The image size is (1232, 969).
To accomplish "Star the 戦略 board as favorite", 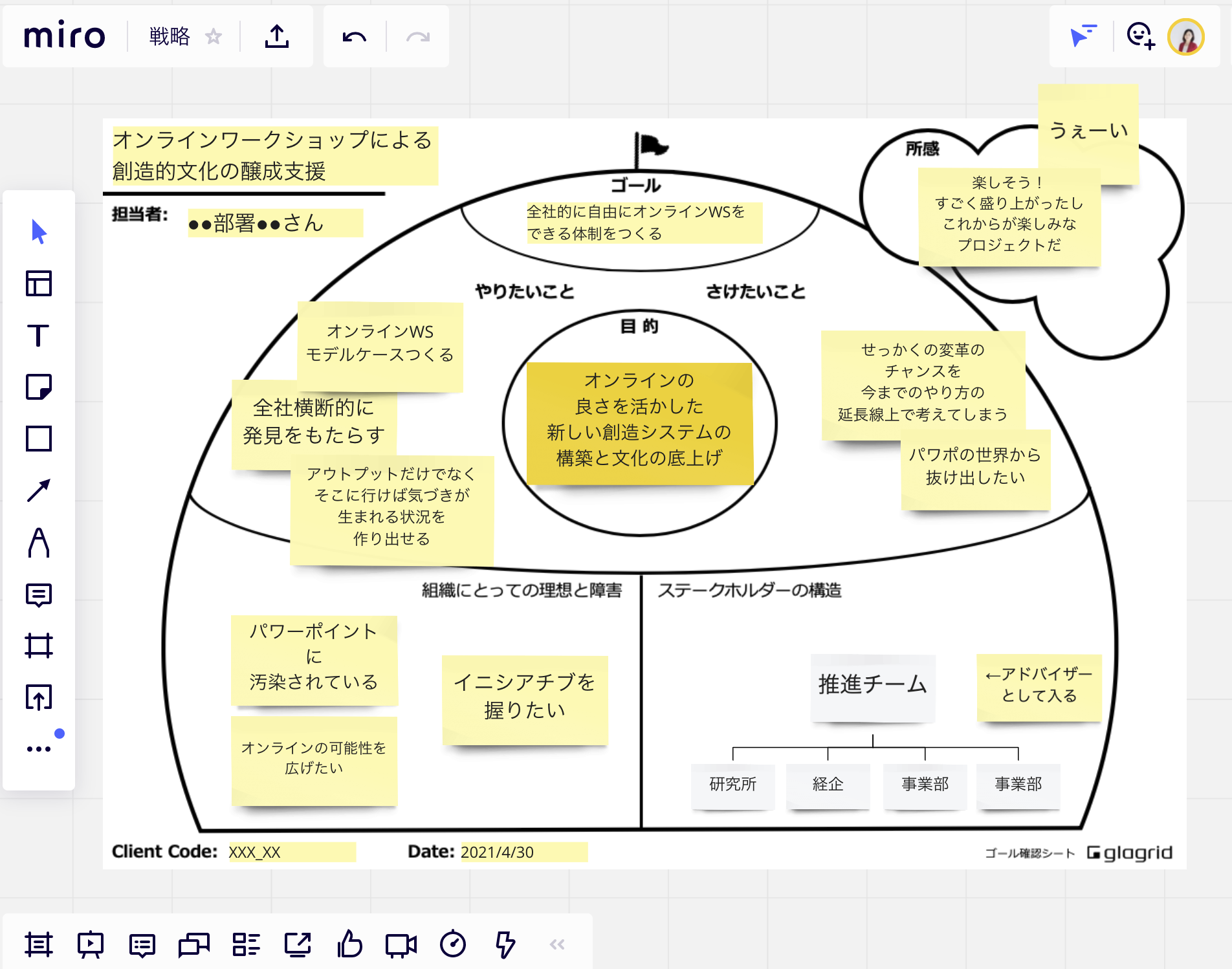I will coord(214,37).
